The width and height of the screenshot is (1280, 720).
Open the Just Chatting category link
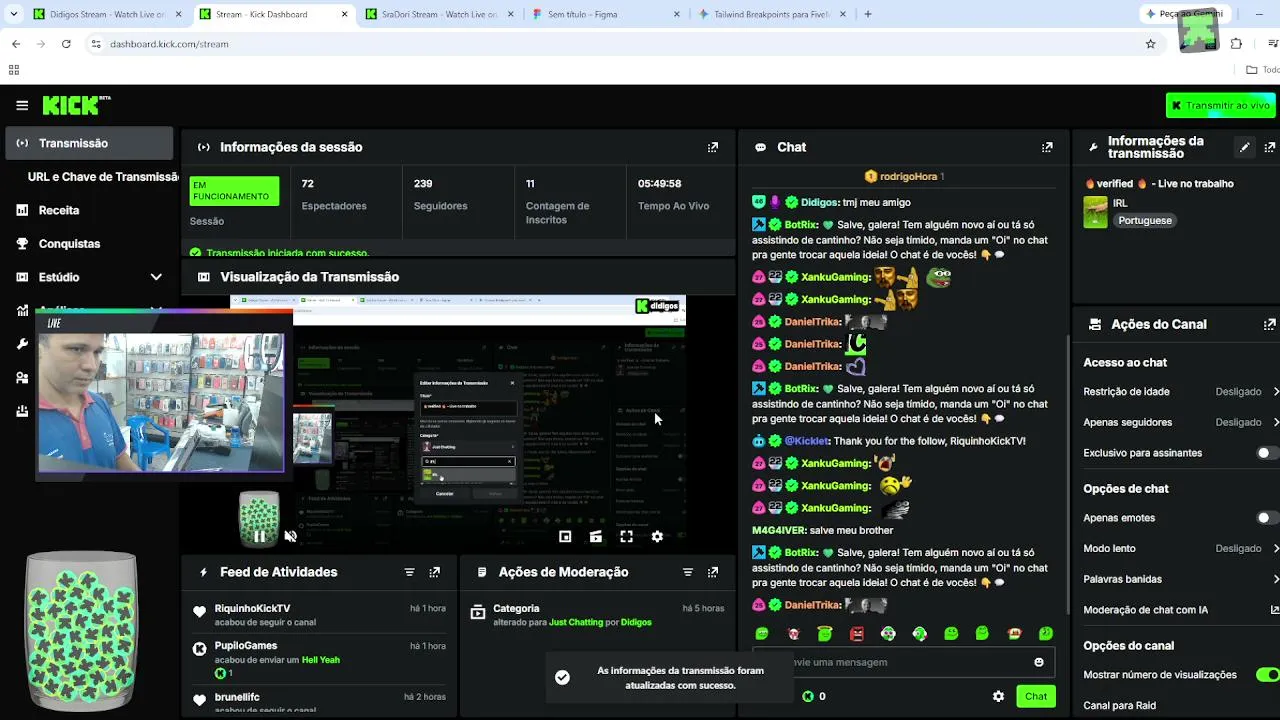(576, 622)
